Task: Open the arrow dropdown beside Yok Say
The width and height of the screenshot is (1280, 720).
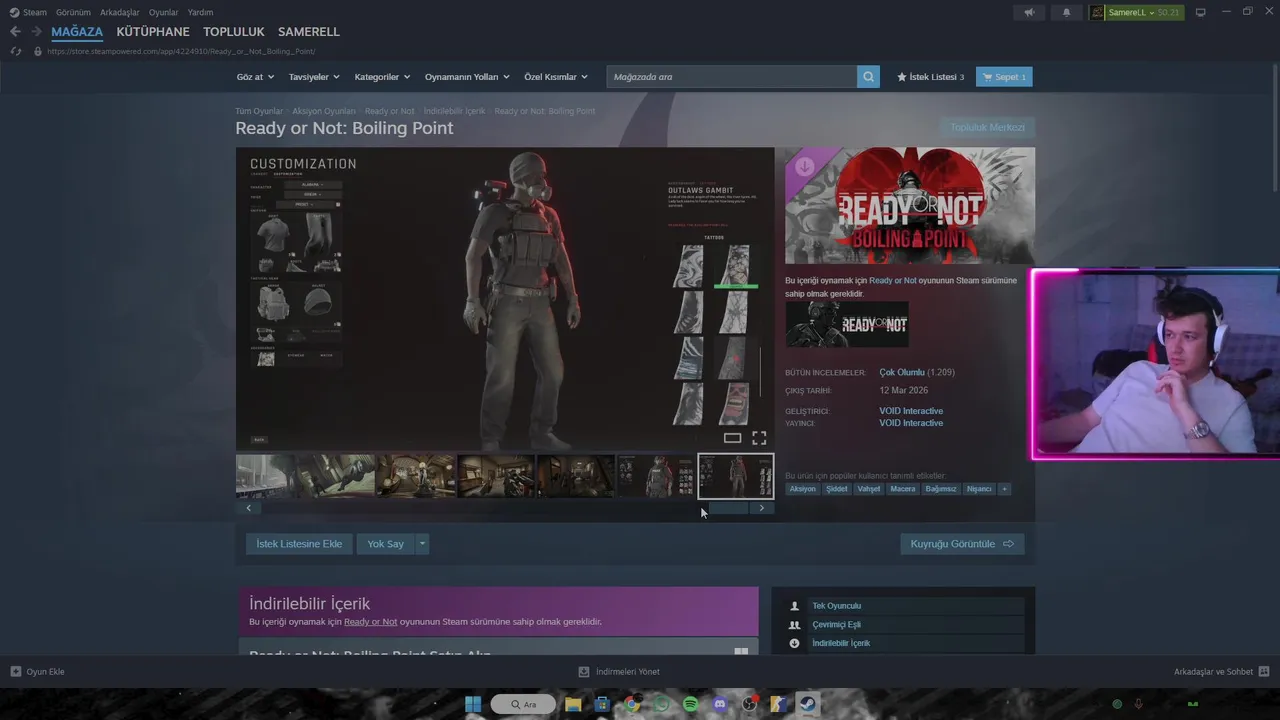Action: coord(422,544)
